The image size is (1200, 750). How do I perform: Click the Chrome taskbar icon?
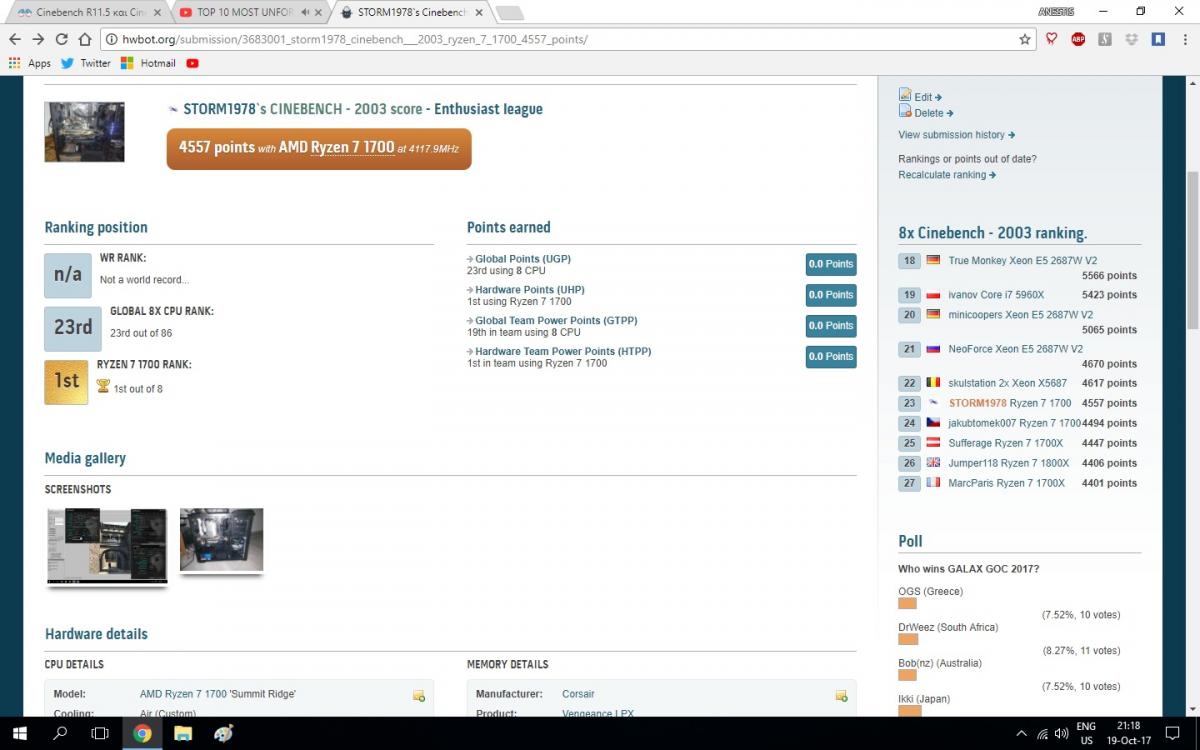coord(142,733)
